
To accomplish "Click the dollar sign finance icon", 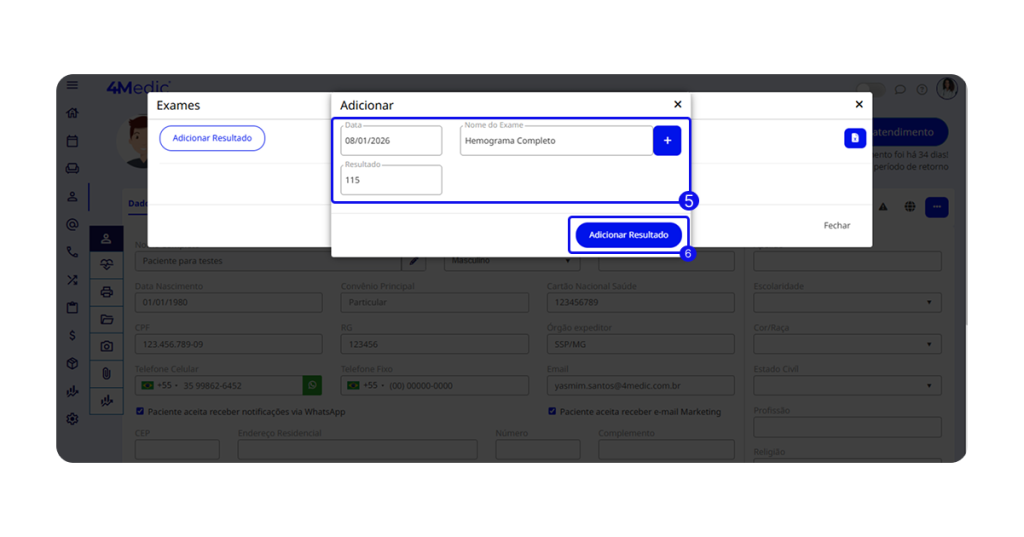I will [72, 336].
